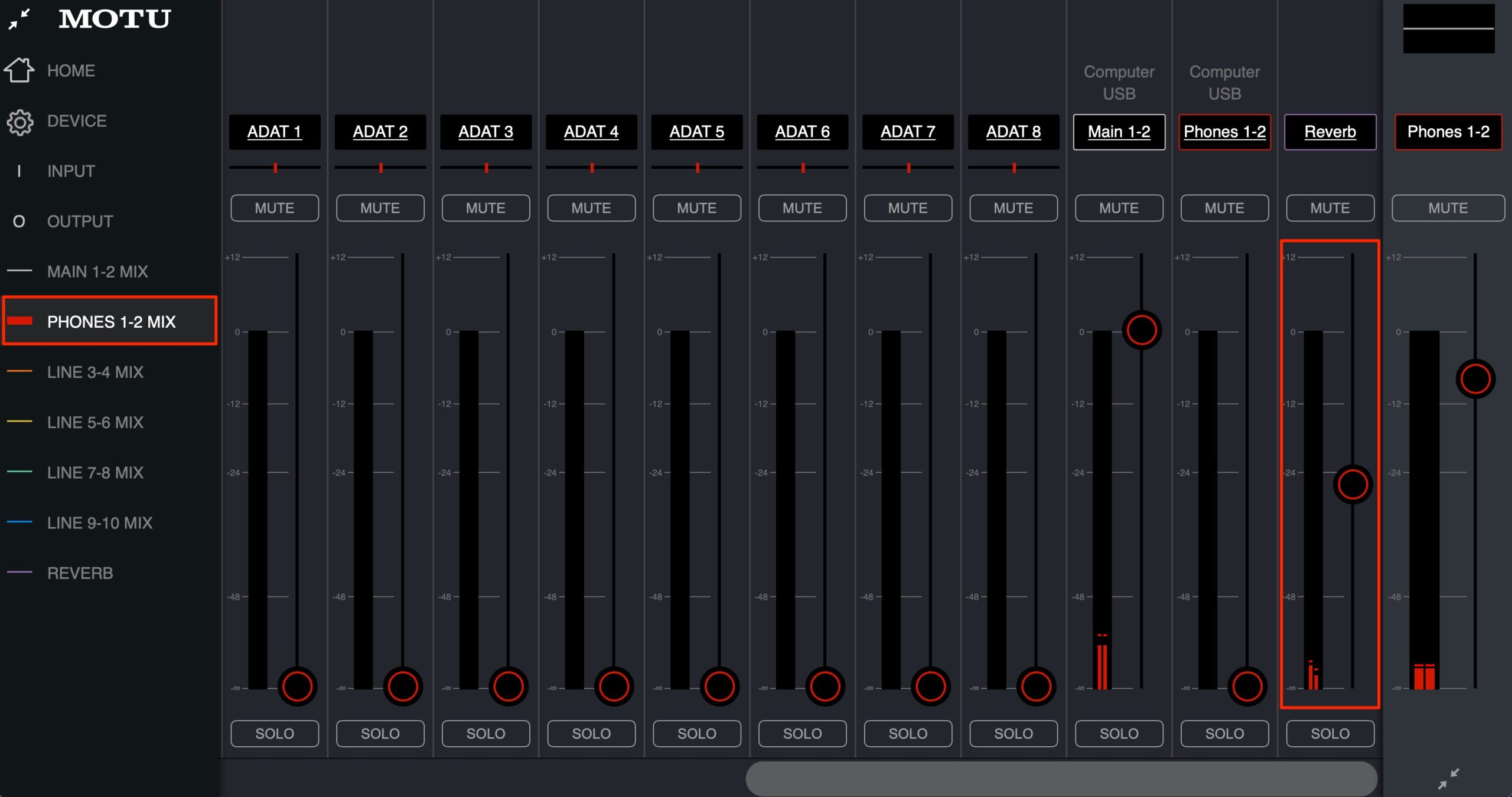
Task: Click the Main 1-2 fader knob
Action: pos(1142,329)
